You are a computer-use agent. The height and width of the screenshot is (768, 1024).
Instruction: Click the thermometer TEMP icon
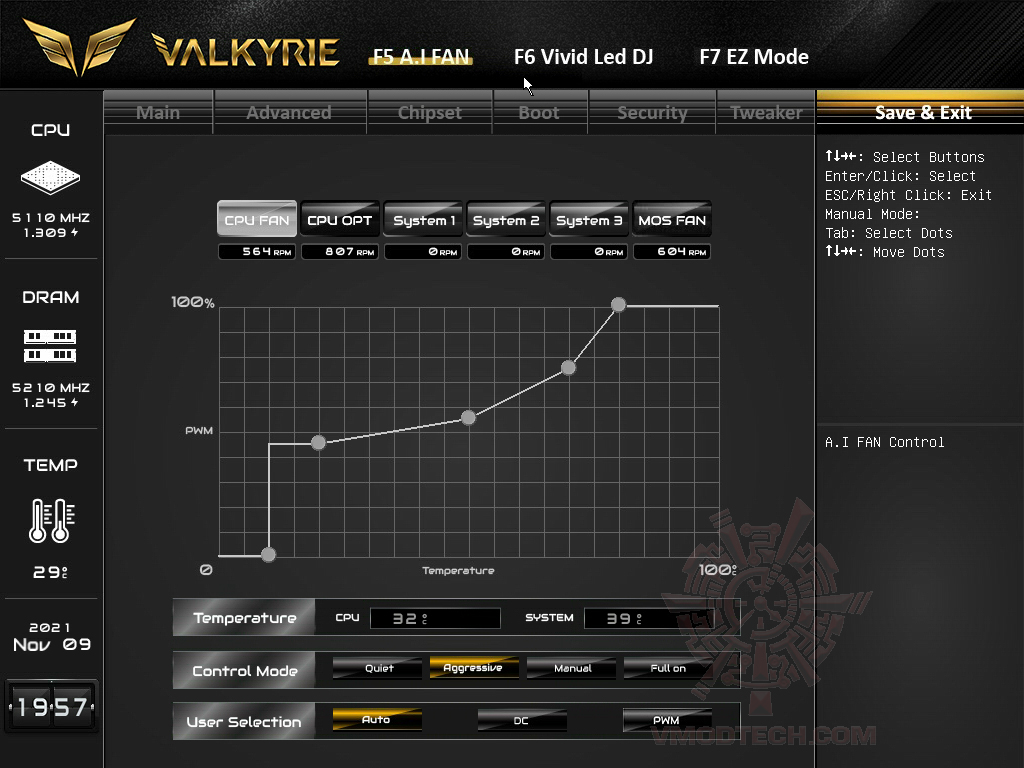click(51, 520)
